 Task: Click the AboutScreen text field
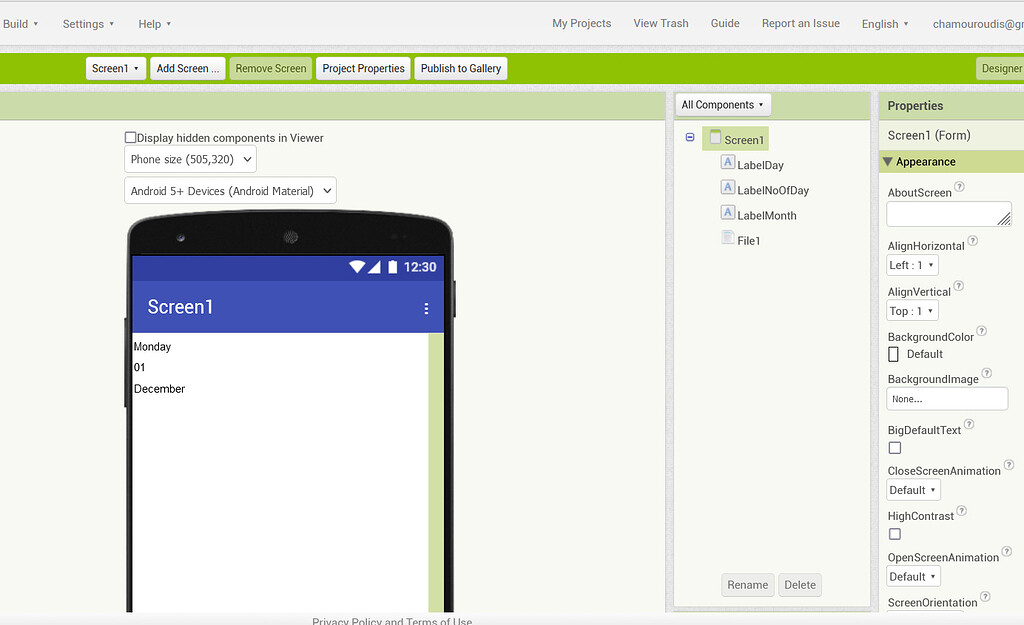coord(948,213)
